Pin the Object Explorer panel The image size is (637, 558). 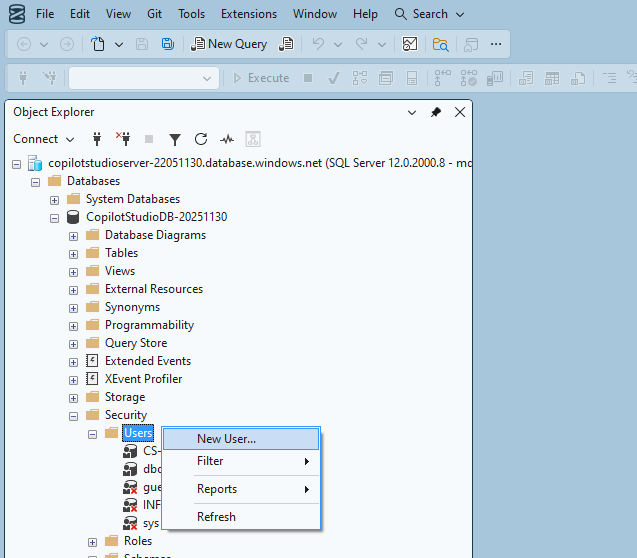(436, 113)
